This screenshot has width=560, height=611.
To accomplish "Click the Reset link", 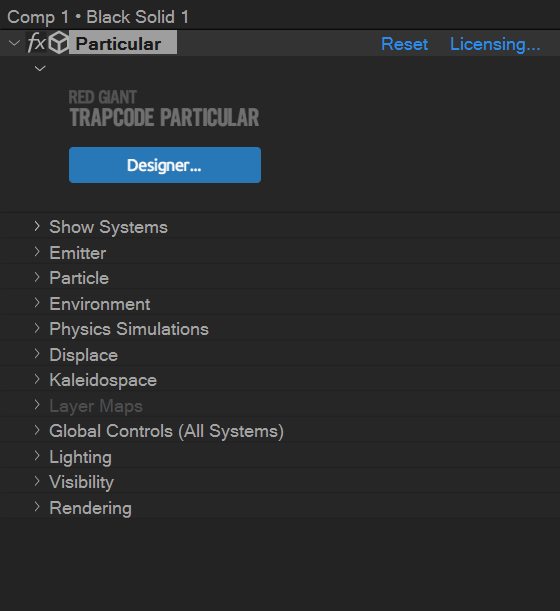I will (x=405, y=44).
